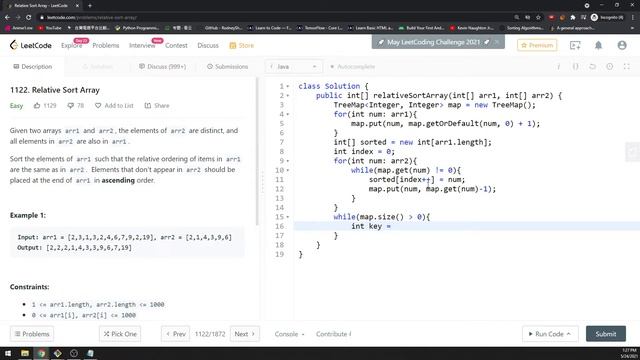Screen dimensions: 640x360
Task: Click Pick One random problem button
Action: coord(120,334)
